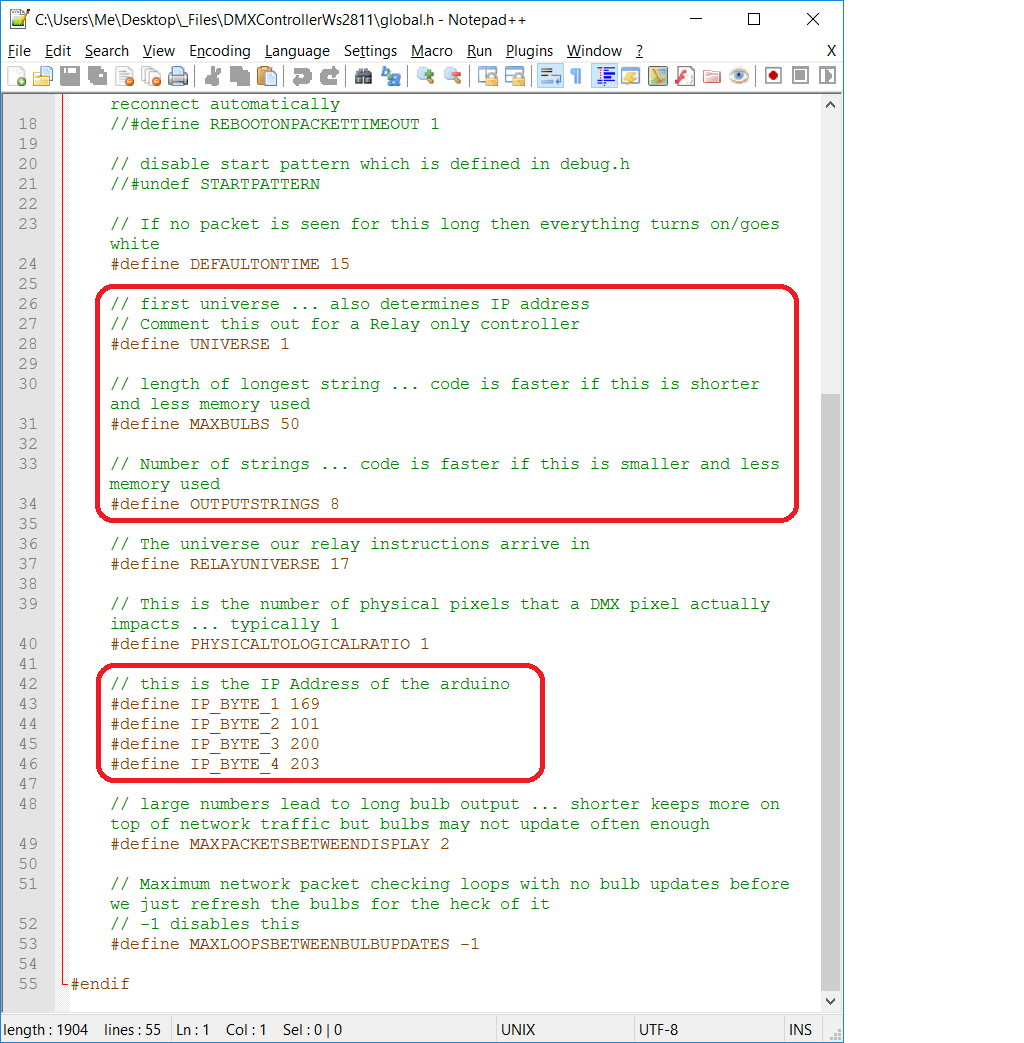The width and height of the screenshot is (1024, 1043).
Task: Click the Close All documents icon
Action: [x=152, y=76]
